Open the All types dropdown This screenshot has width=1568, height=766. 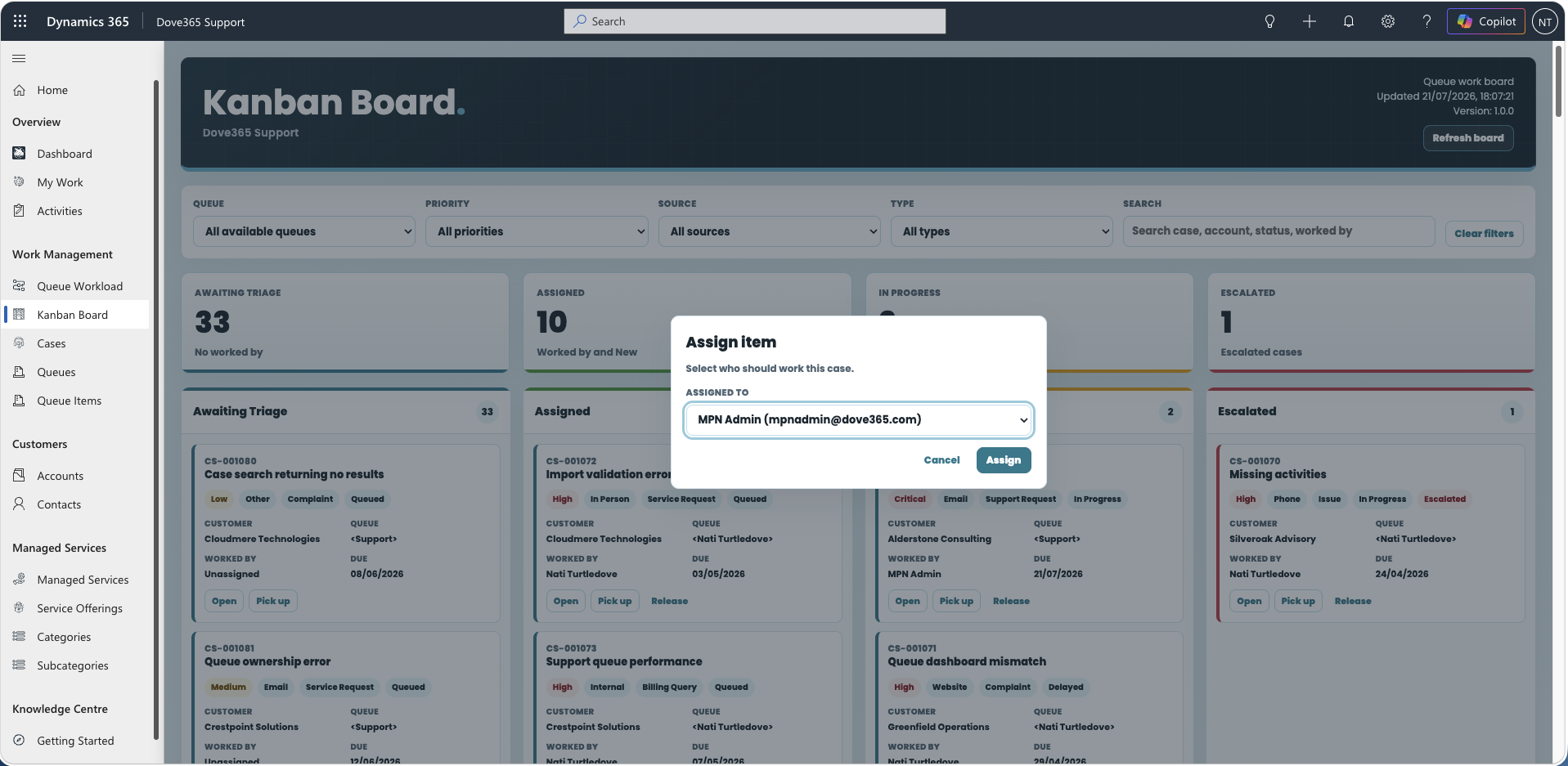click(1001, 231)
